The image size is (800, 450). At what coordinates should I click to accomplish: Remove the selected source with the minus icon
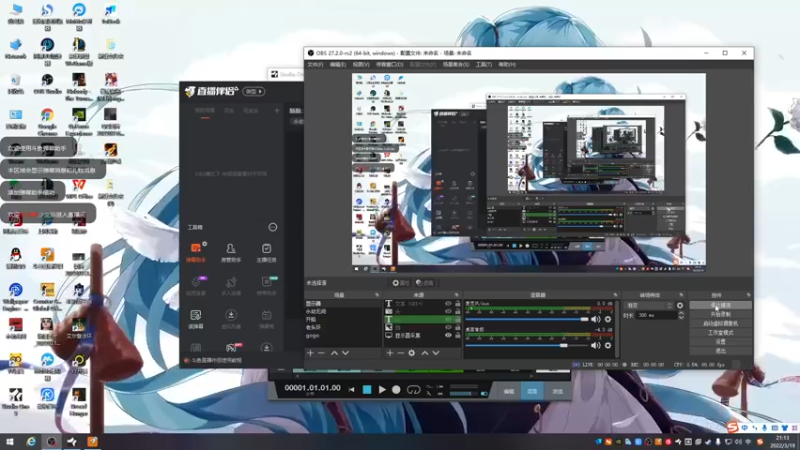coord(401,353)
